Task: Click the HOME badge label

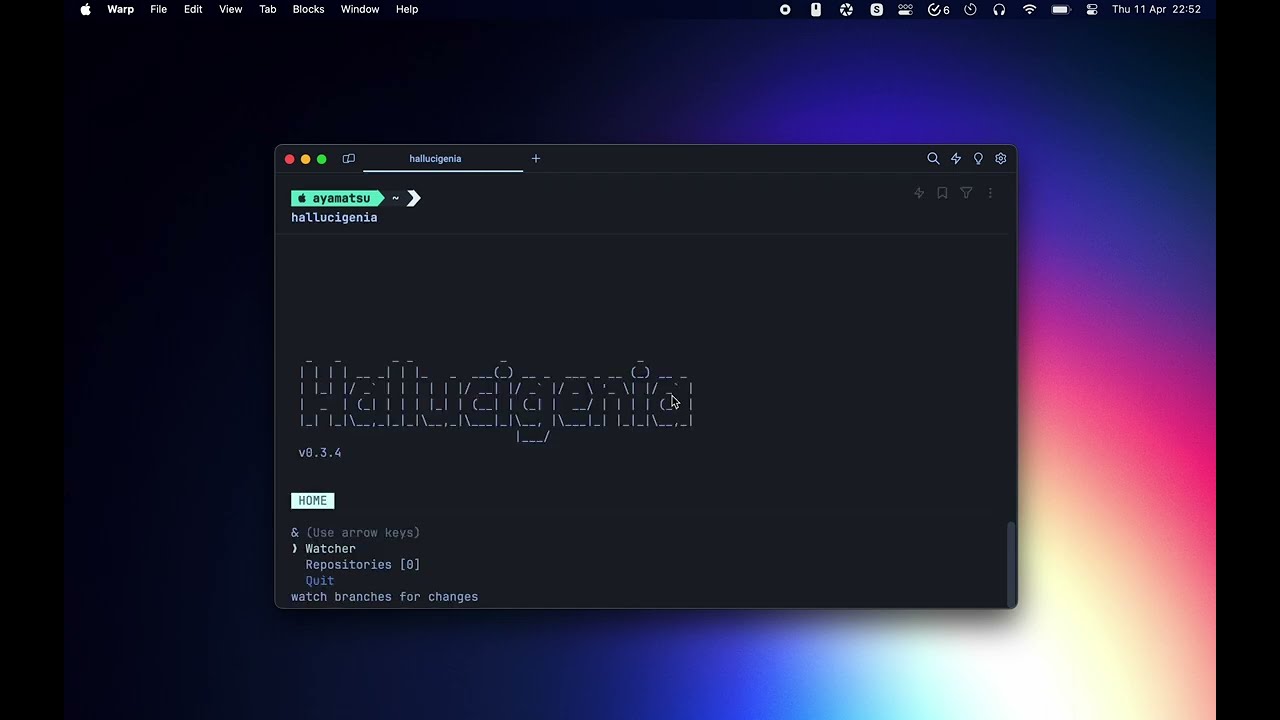Action: (312, 501)
